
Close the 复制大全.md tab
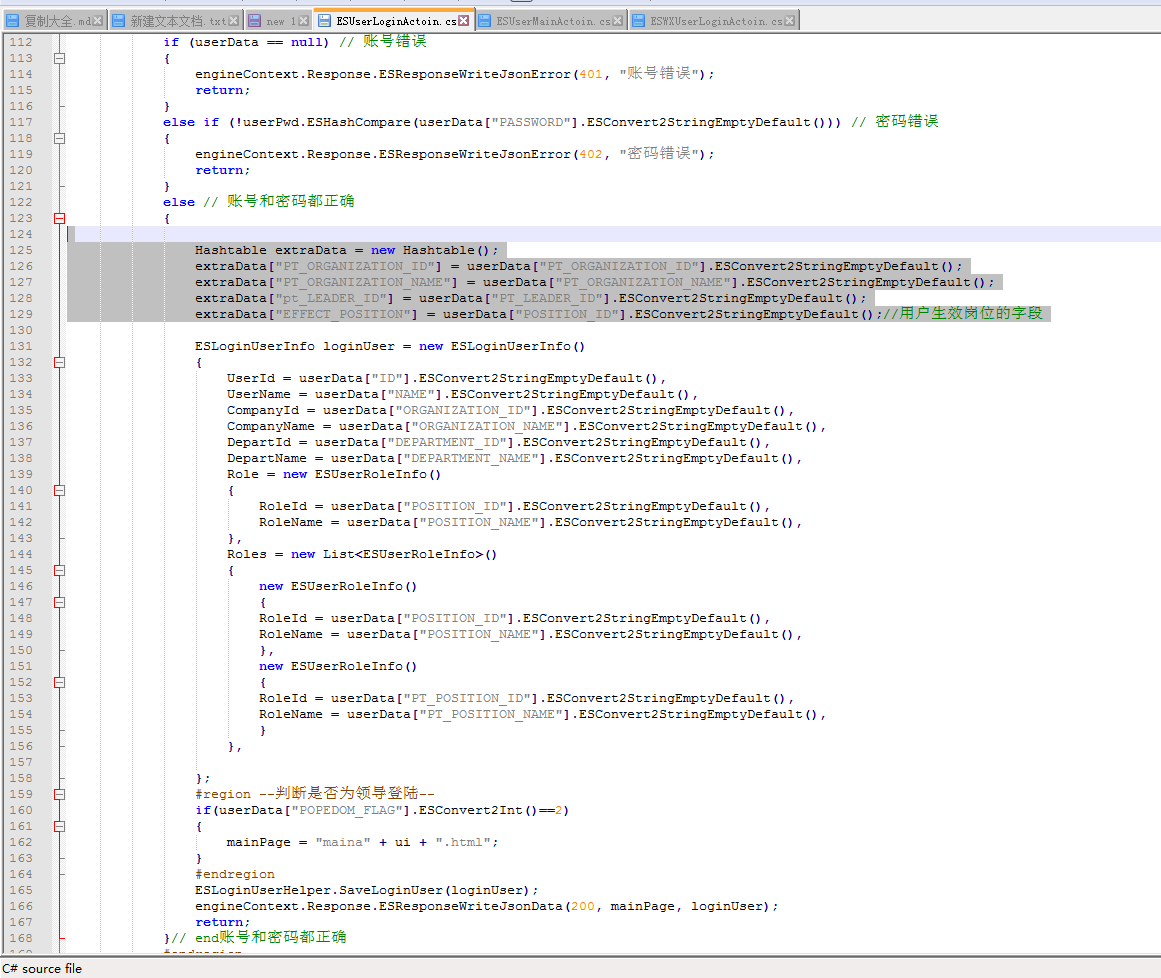coord(97,21)
